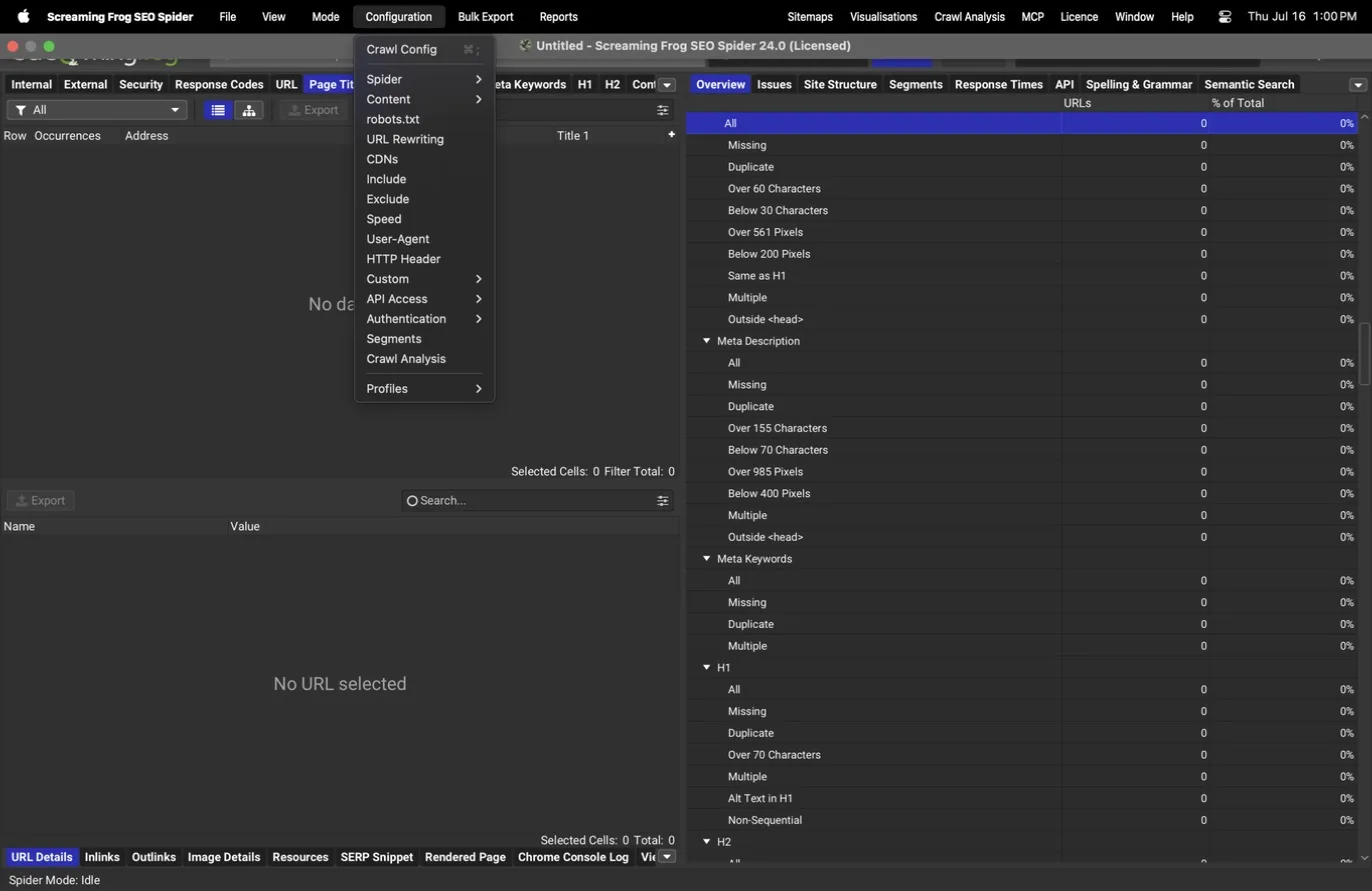Expand the Custom submenu
The height and width of the screenshot is (891, 1372).
[x=424, y=279]
